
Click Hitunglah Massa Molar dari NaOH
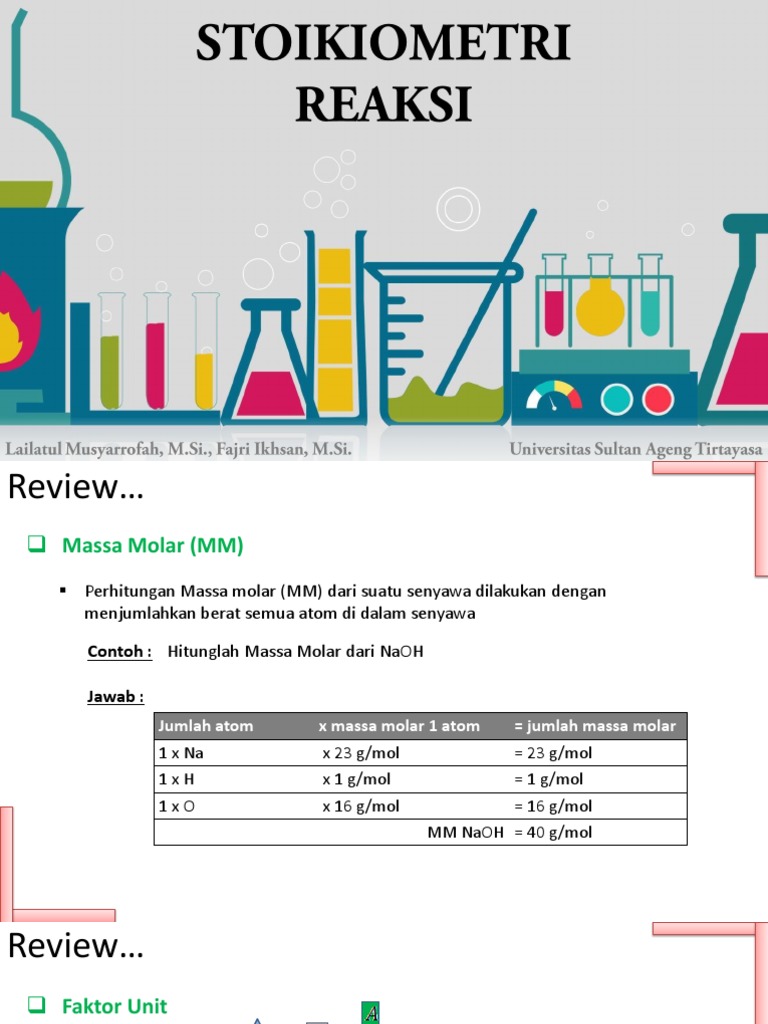(295, 651)
